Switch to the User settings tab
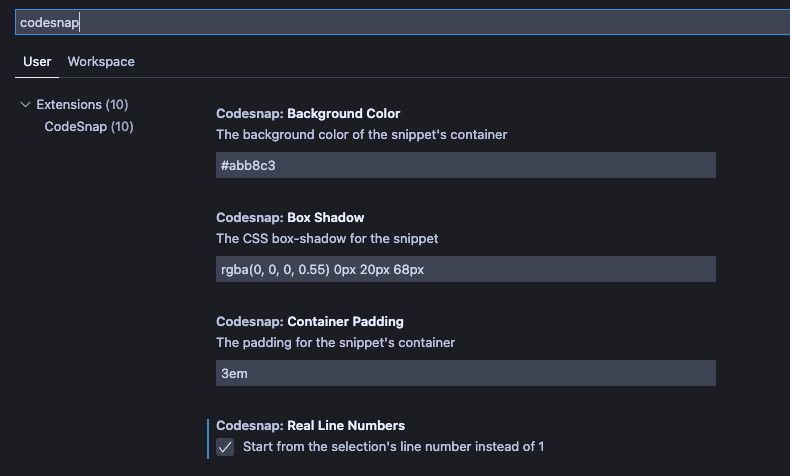This screenshot has height=476, width=790. click(x=37, y=62)
